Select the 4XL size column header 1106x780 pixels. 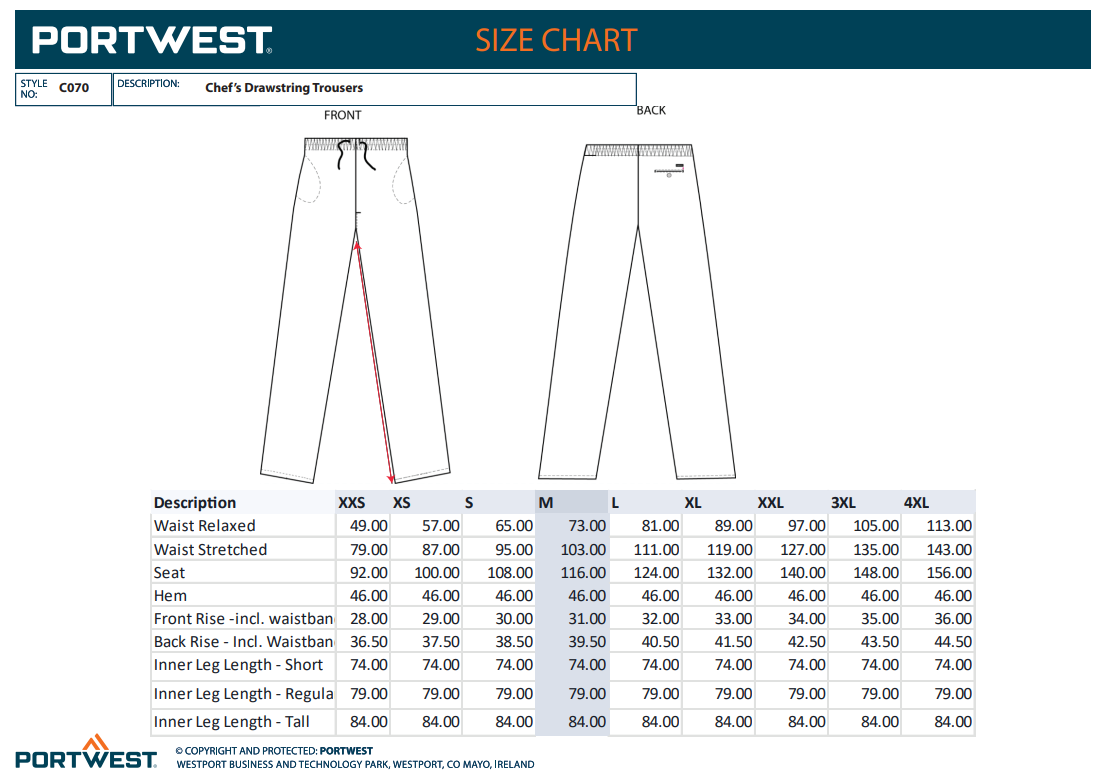pyautogui.click(x=916, y=503)
